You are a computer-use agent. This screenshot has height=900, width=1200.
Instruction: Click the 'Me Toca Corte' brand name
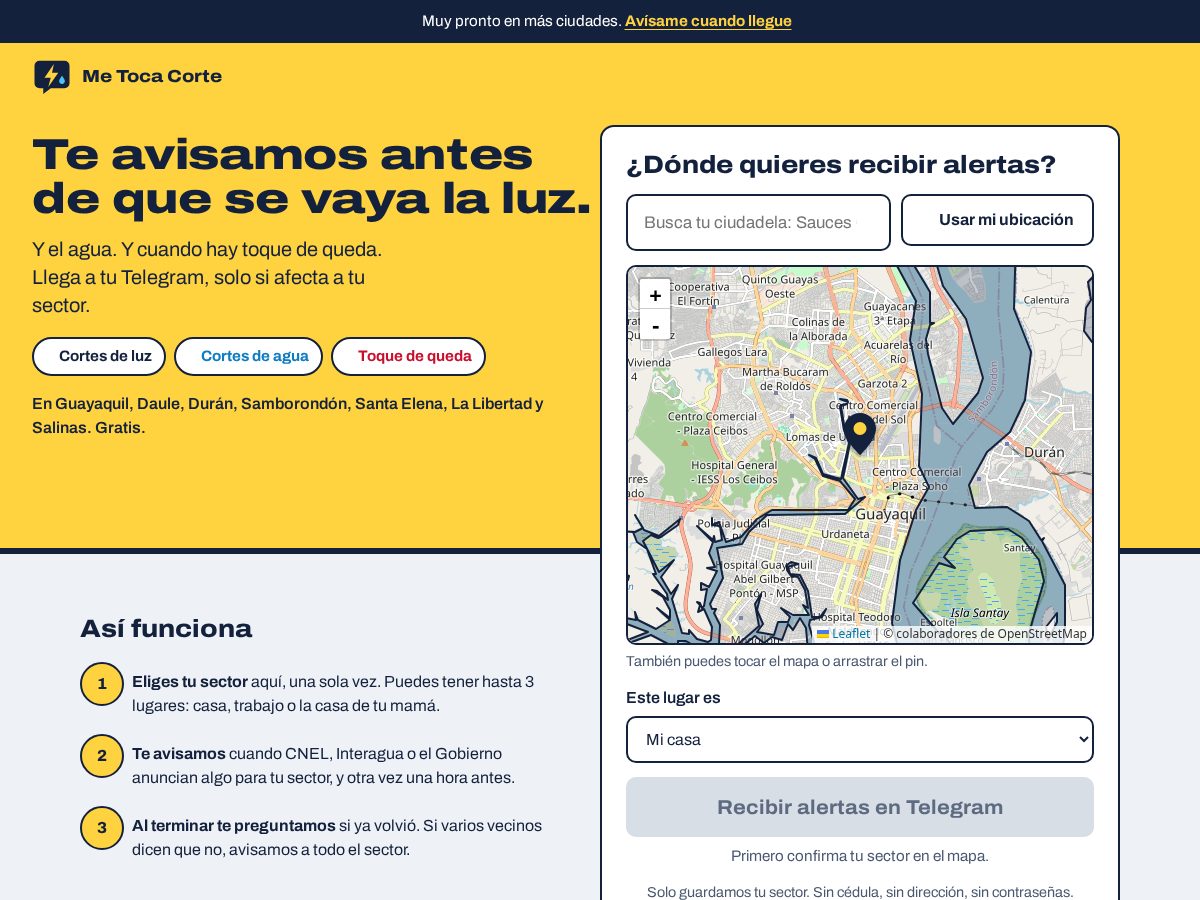(152, 76)
